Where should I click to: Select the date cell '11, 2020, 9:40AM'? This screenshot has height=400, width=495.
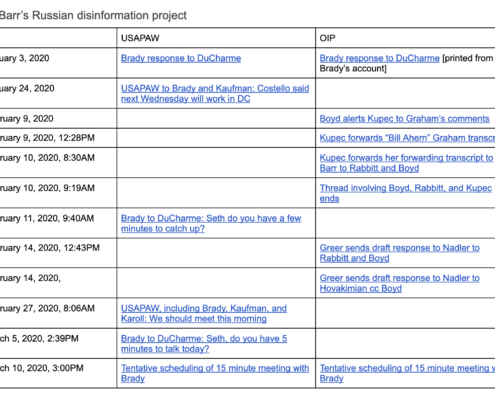(58, 223)
